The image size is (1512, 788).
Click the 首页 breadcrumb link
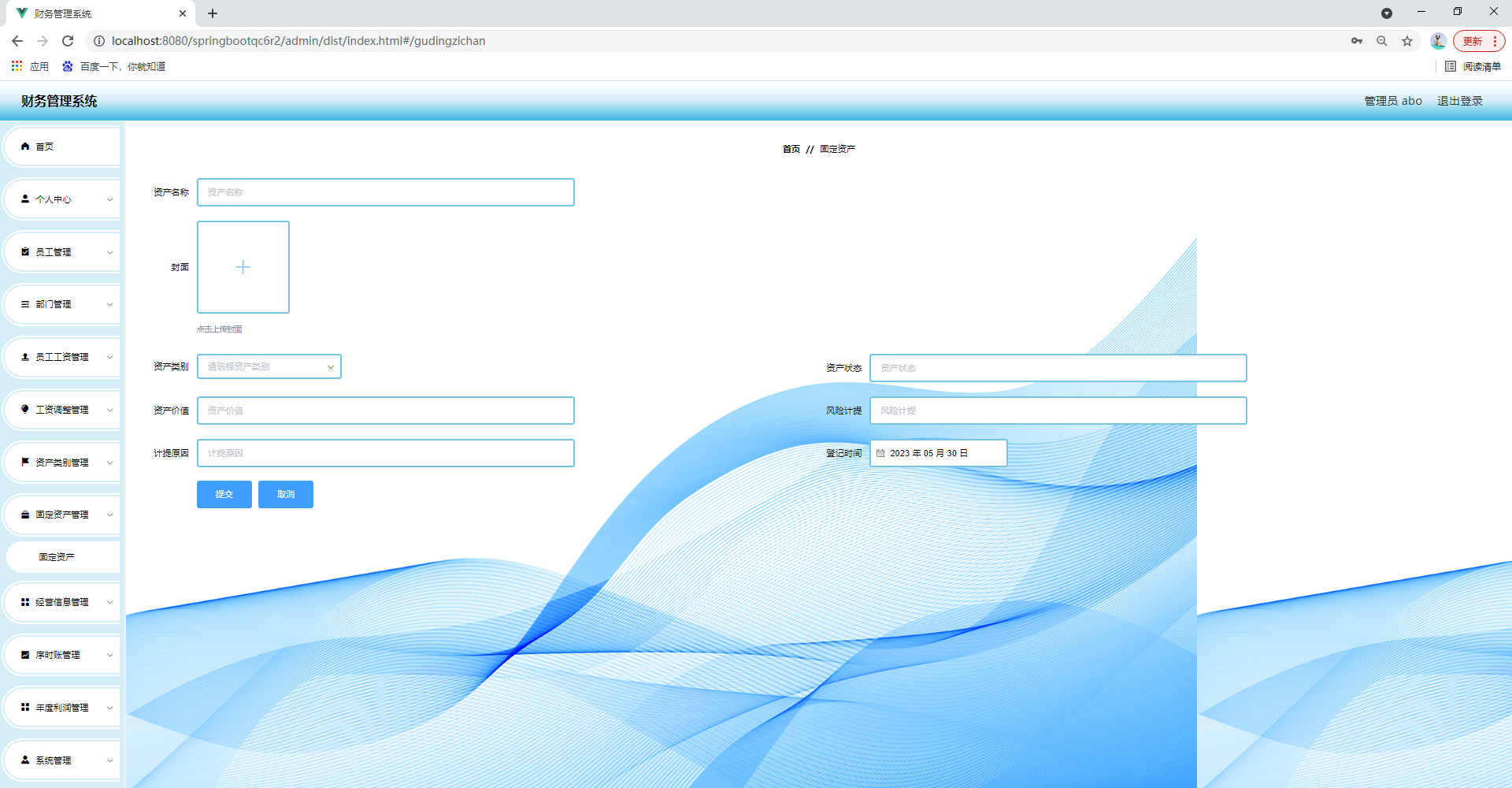point(791,149)
